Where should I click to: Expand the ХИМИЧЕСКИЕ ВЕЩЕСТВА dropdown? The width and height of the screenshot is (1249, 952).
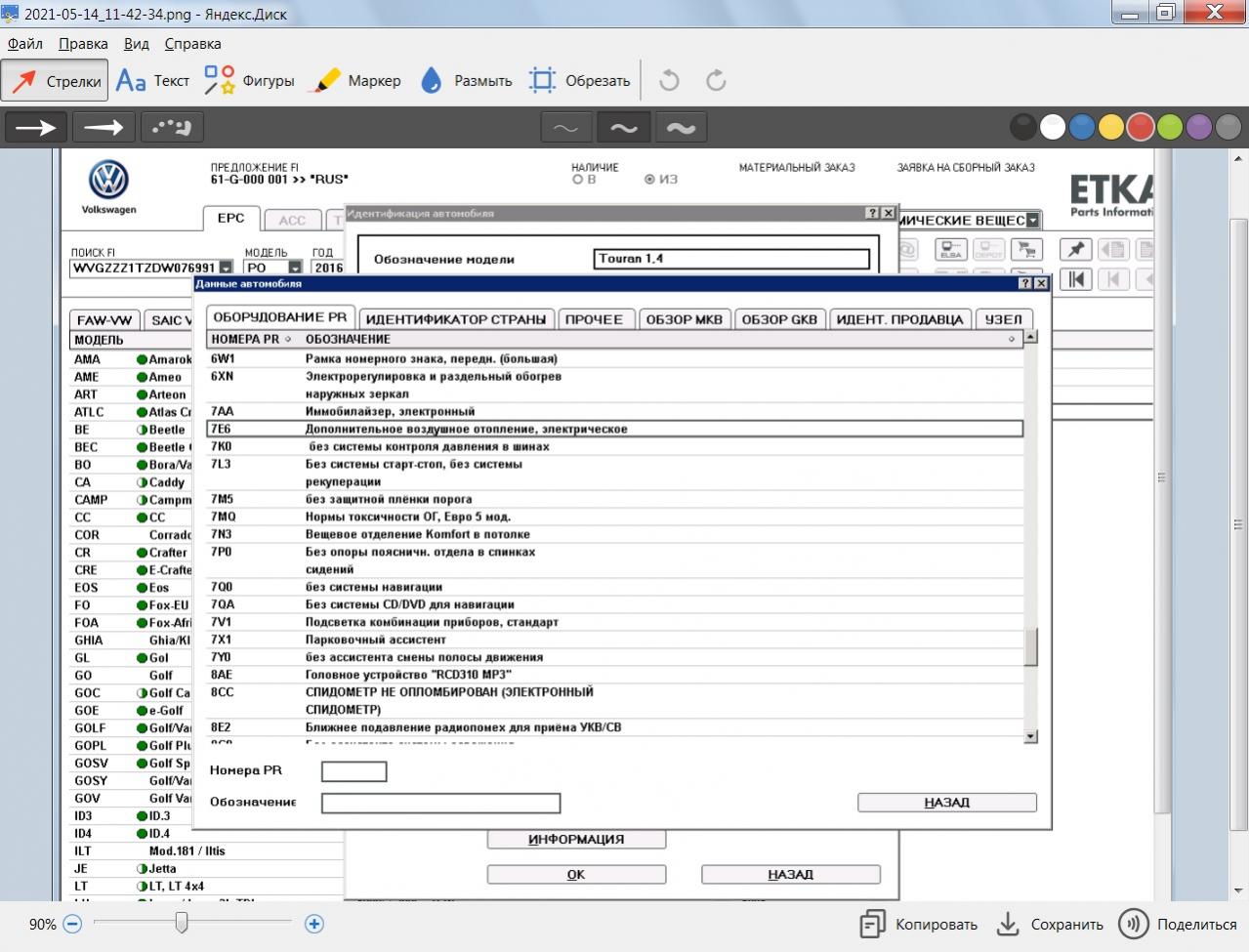coord(1033,221)
